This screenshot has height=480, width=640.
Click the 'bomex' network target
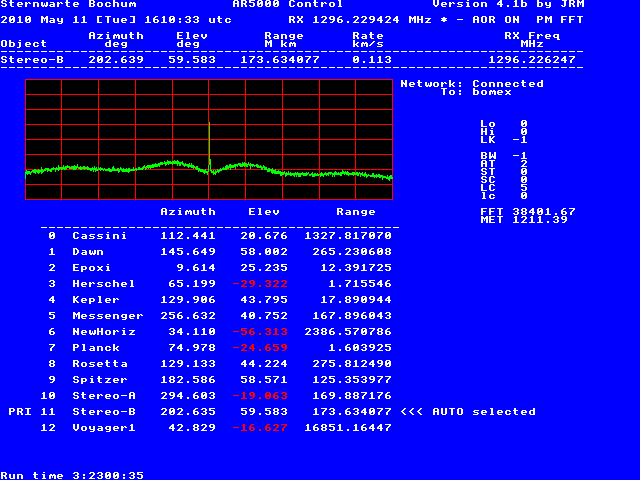492,92
